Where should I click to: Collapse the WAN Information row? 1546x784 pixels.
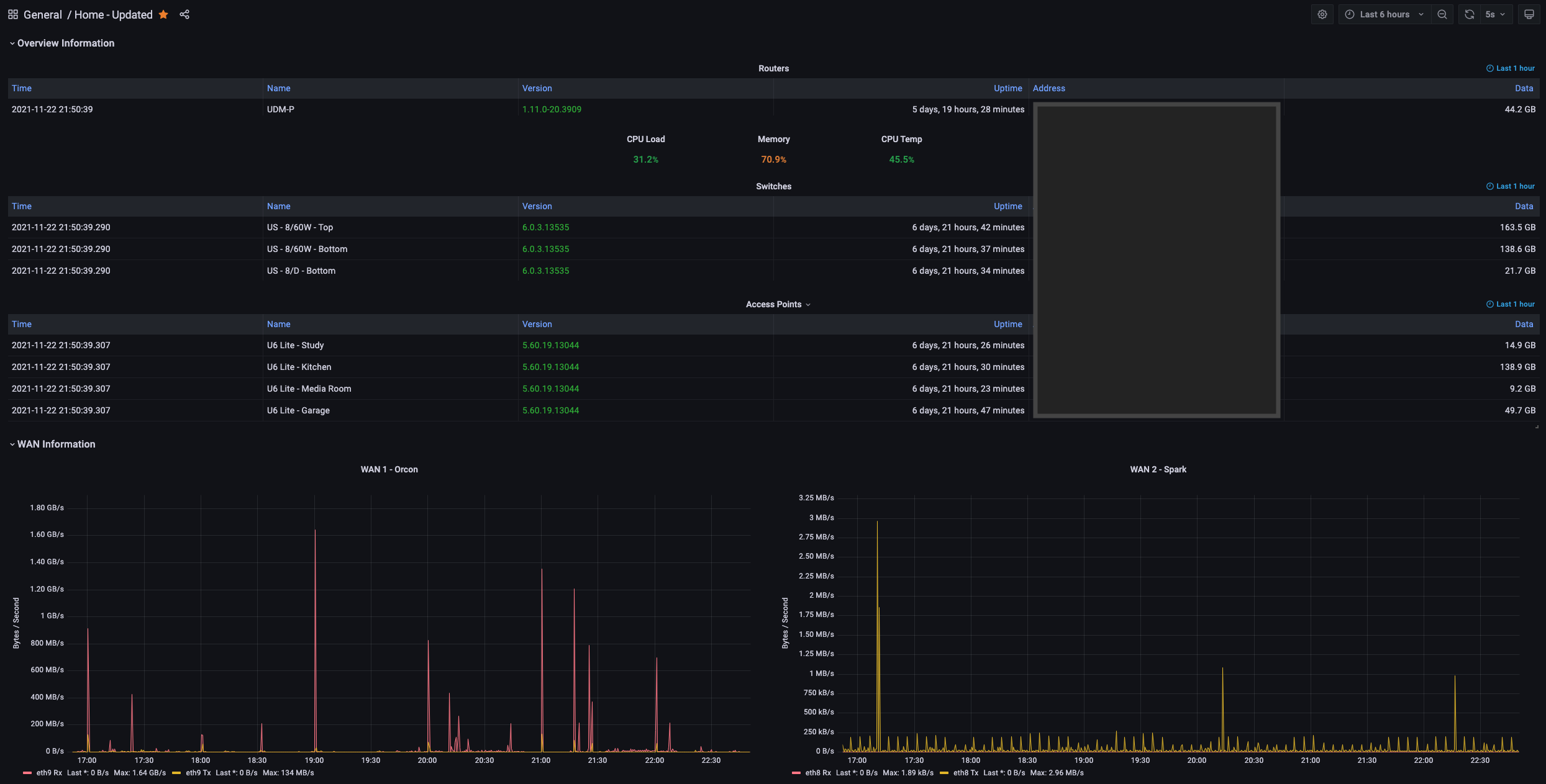click(56, 444)
